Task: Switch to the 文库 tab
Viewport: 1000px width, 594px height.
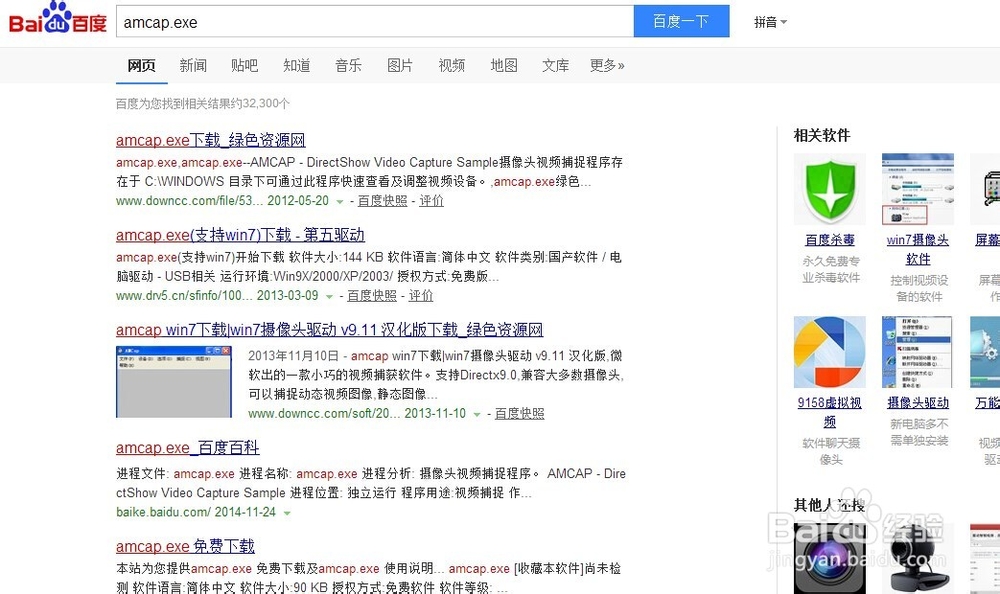Action: pos(555,65)
